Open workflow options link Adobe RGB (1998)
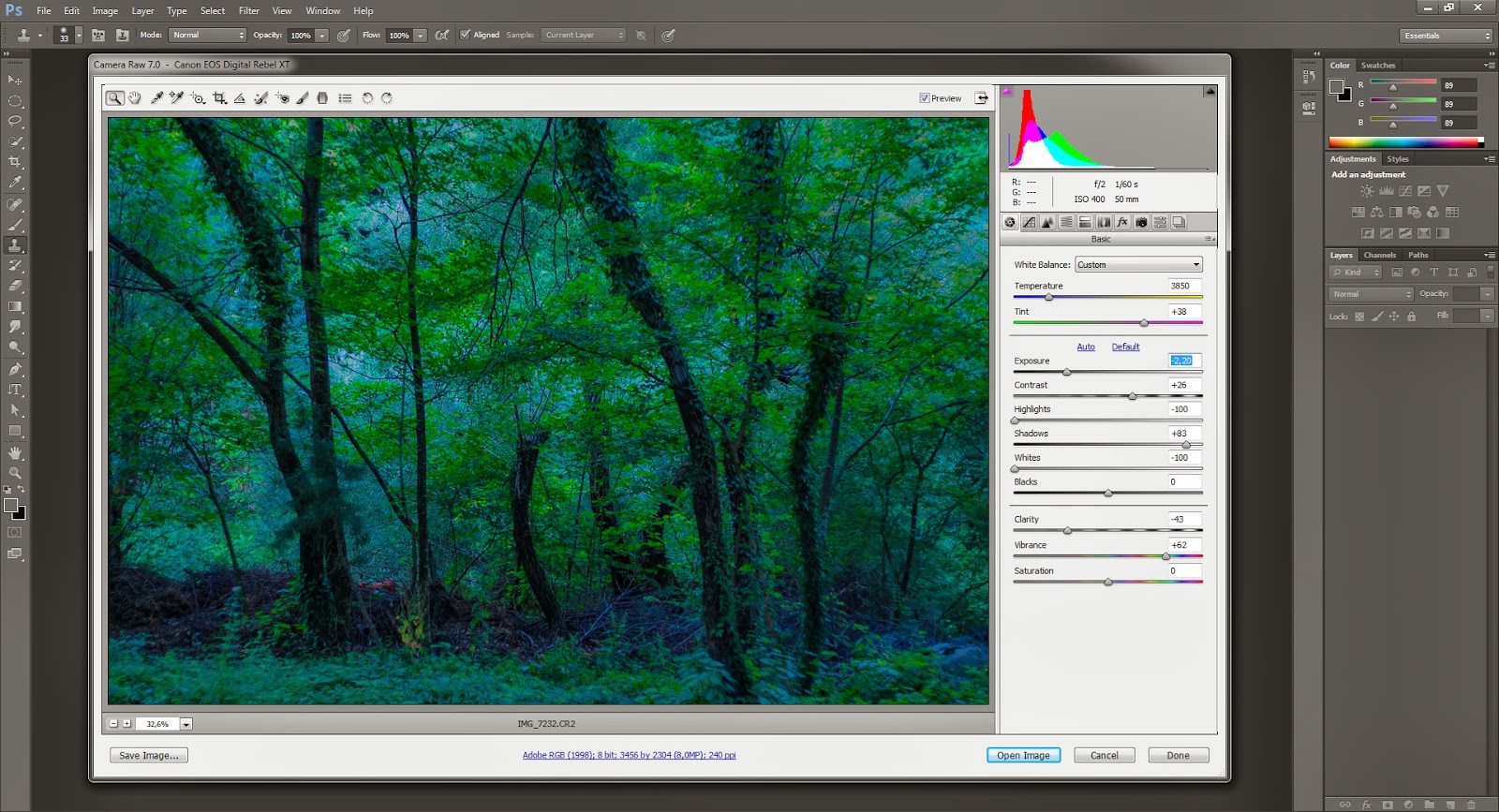This screenshot has height=812, width=1499. coord(630,755)
